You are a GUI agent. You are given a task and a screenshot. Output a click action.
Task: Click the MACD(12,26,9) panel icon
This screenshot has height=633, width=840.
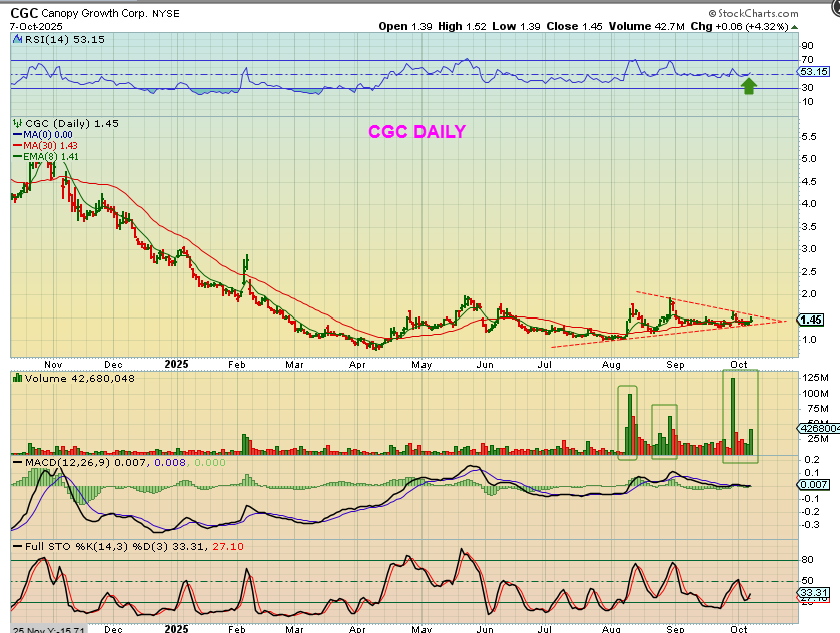click(16, 463)
